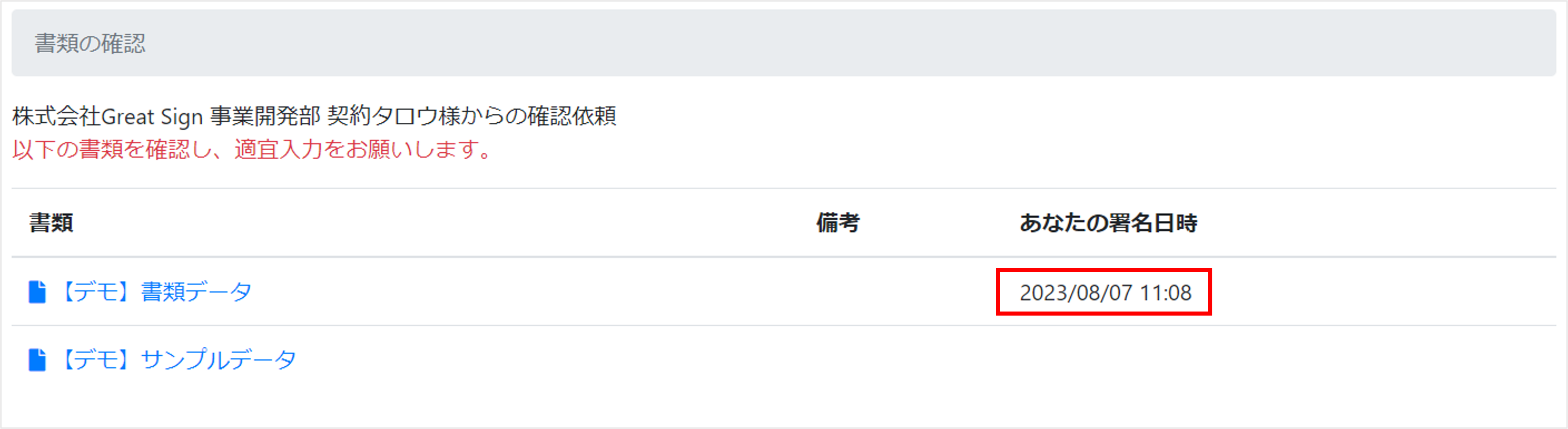Click the company name 株式会社Great Sign
This screenshot has height=429, width=1568.
[x=107, y=116]
